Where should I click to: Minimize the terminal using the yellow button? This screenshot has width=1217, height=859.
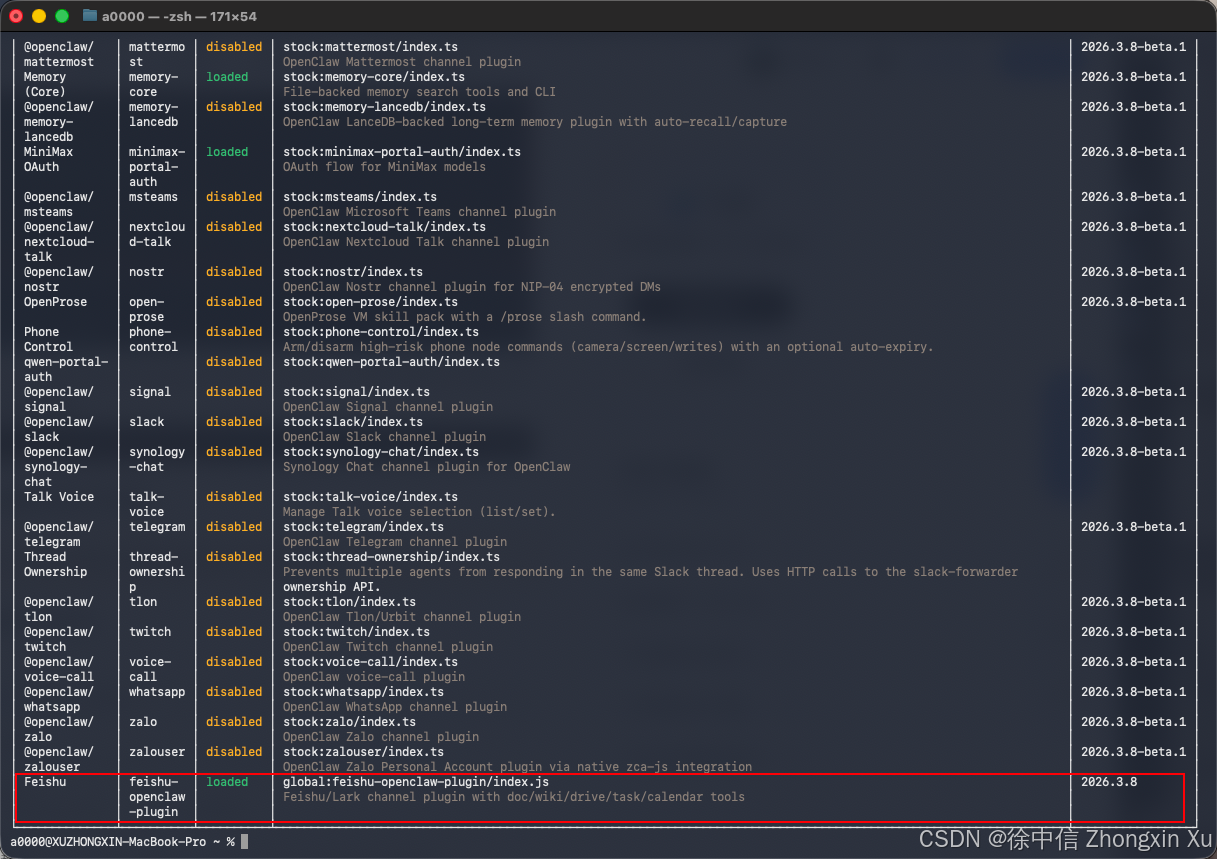[39, 16]
